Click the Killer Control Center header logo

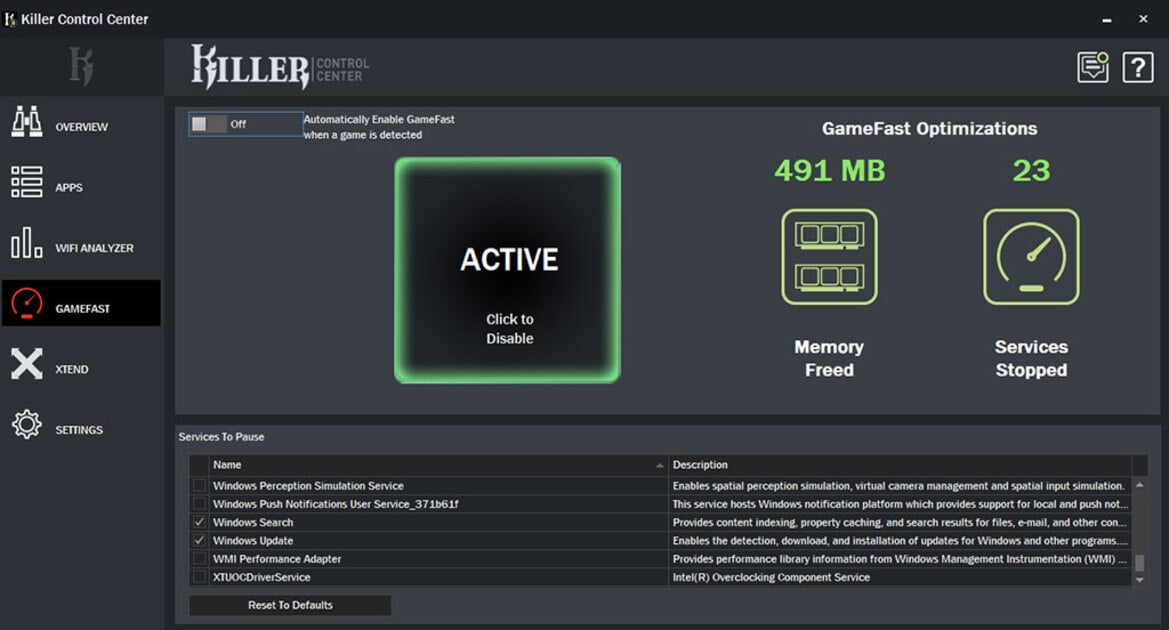[280, 67]
